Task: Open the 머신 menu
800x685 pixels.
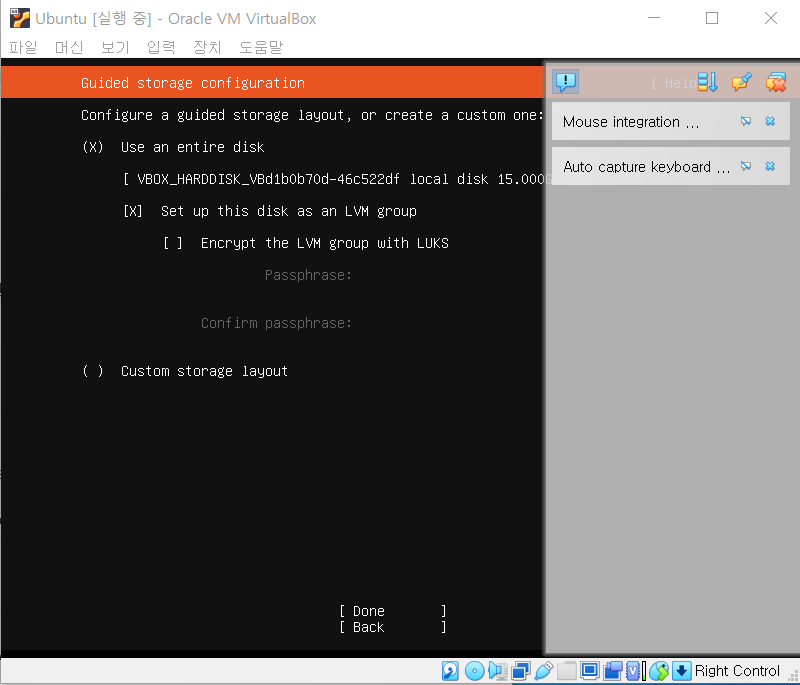Action: click(69, 47)
